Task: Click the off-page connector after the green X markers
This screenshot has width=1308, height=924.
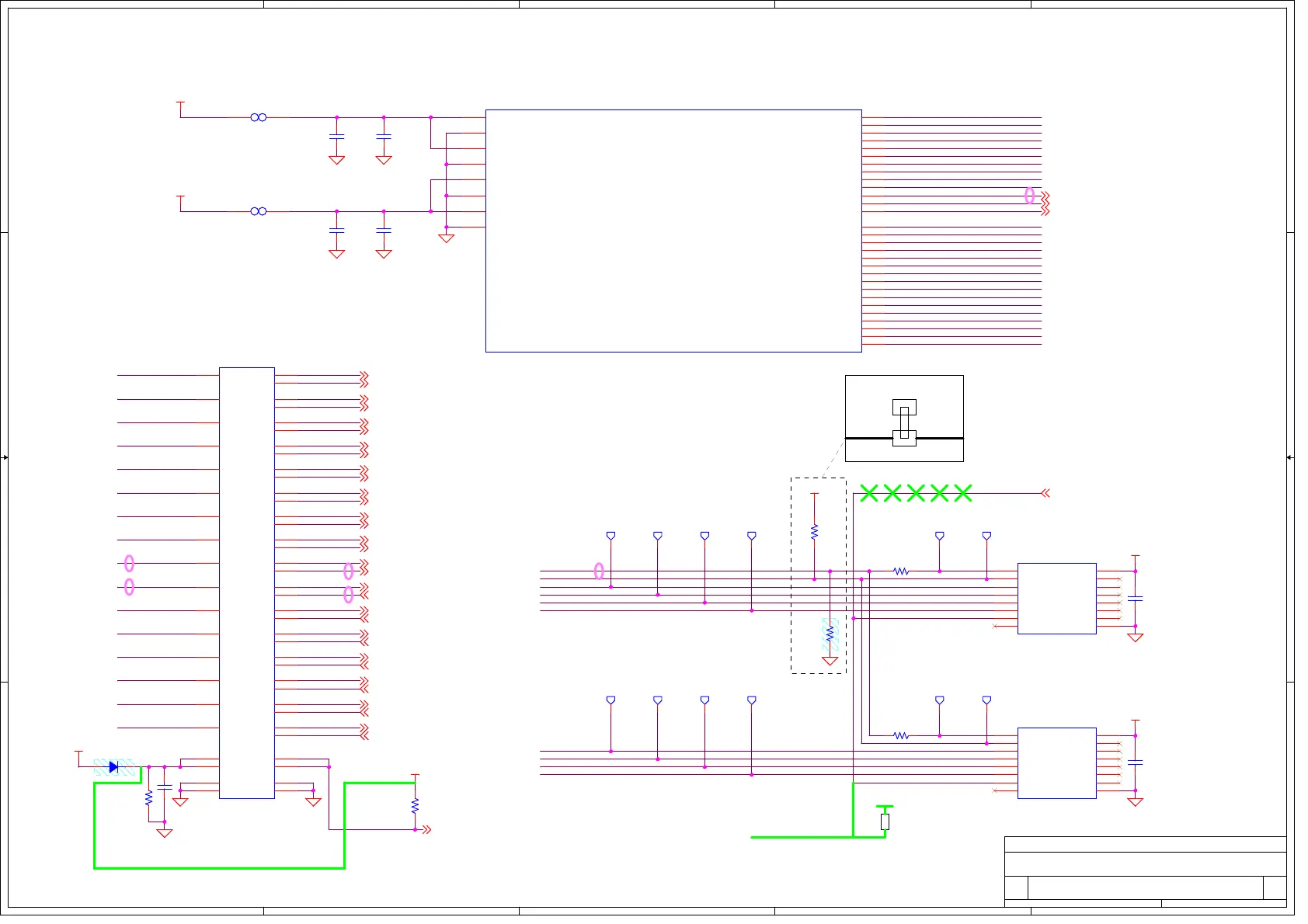Action: coord(1045,493)
